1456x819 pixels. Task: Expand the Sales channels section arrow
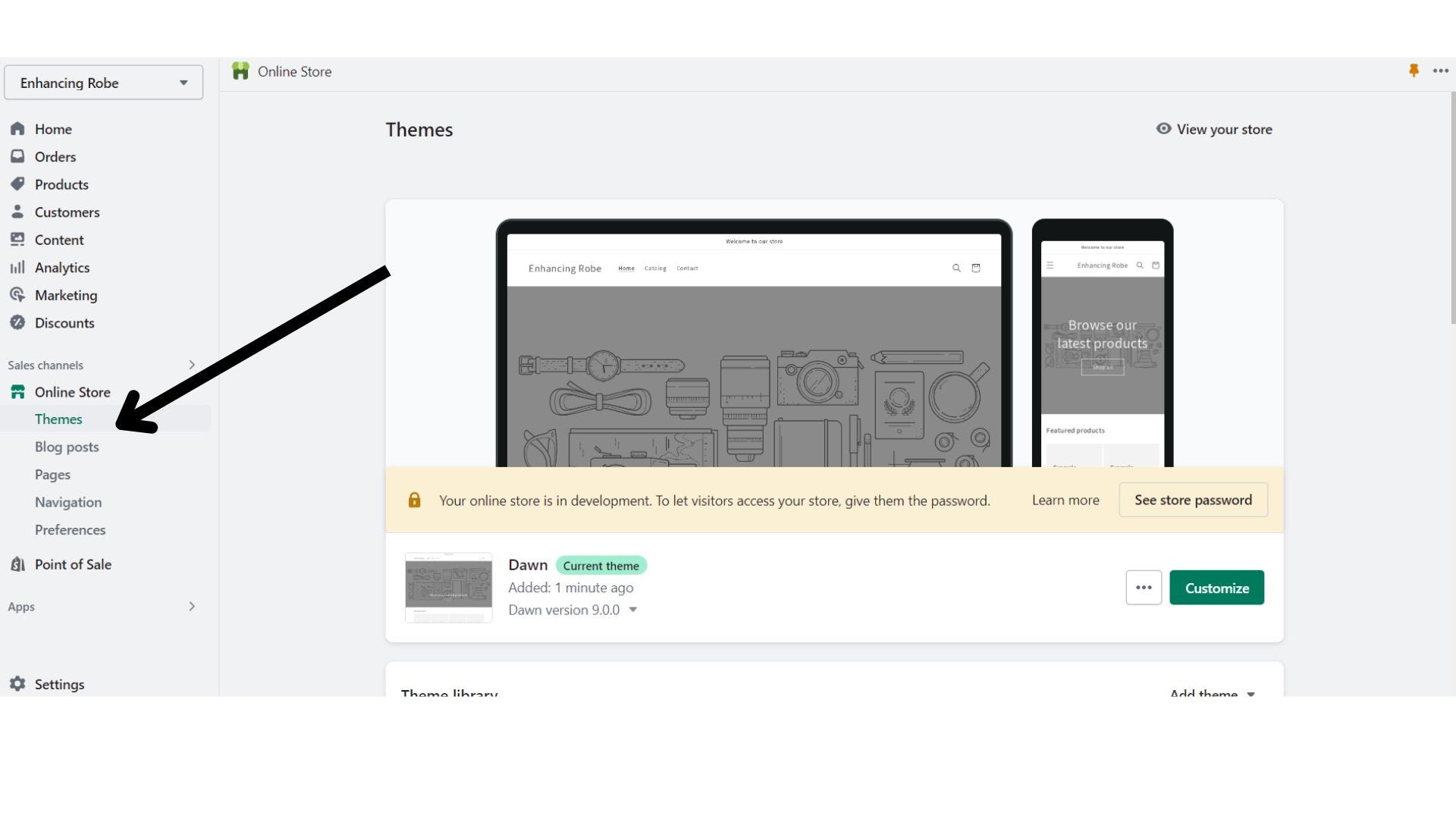pos(192,365)
